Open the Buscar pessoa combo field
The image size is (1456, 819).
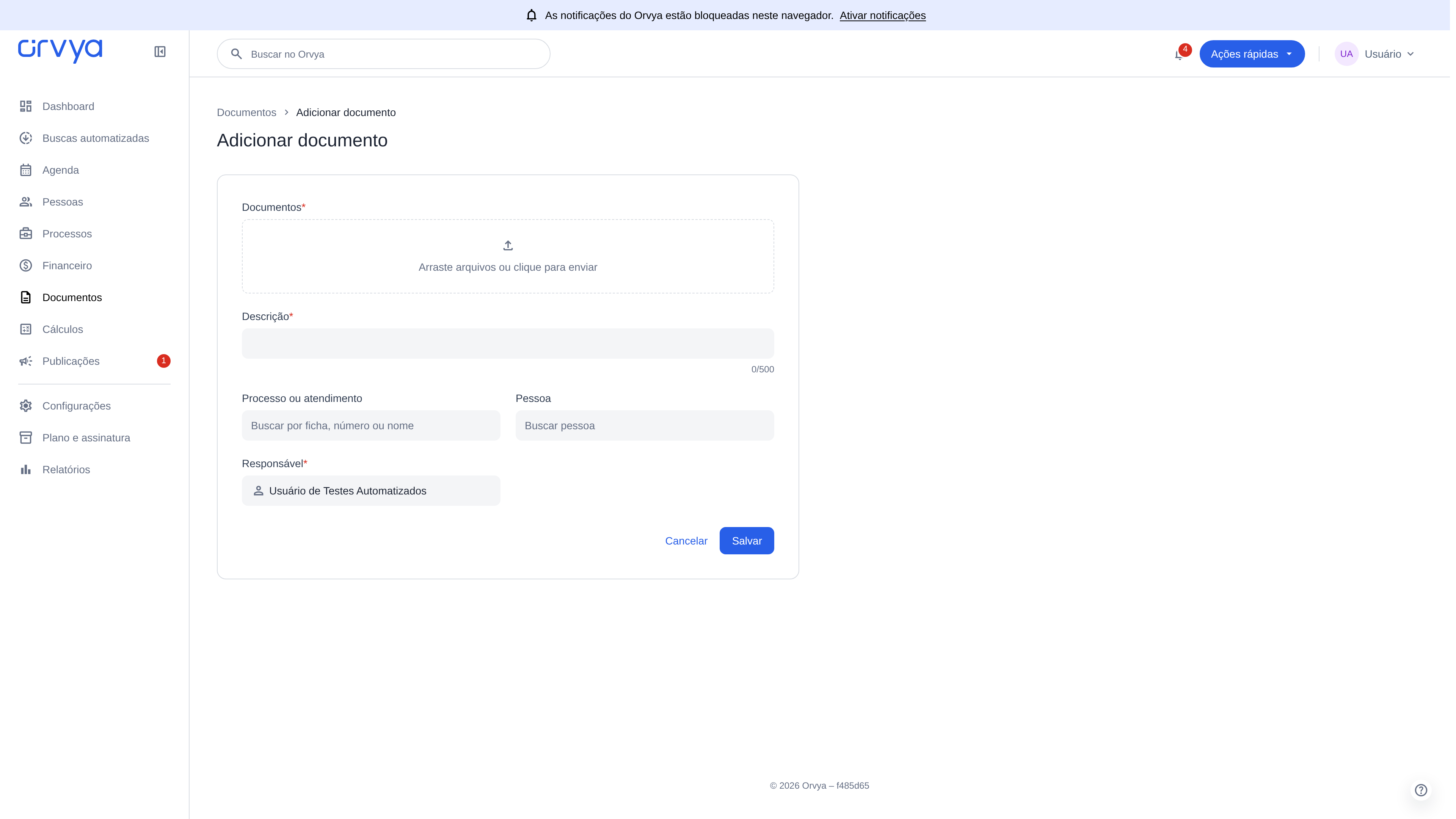coord(644,425)
